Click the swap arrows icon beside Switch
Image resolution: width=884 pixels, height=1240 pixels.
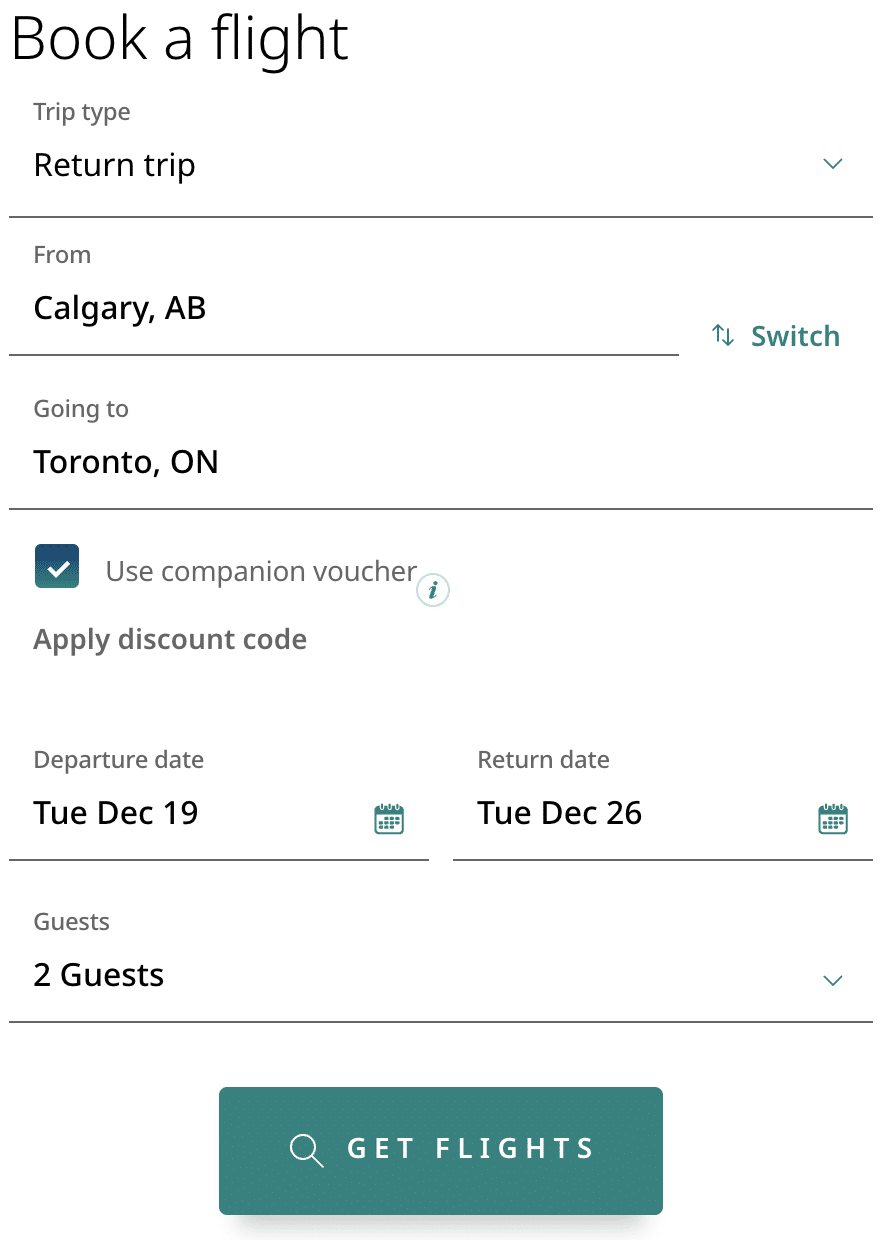[722, 336]
